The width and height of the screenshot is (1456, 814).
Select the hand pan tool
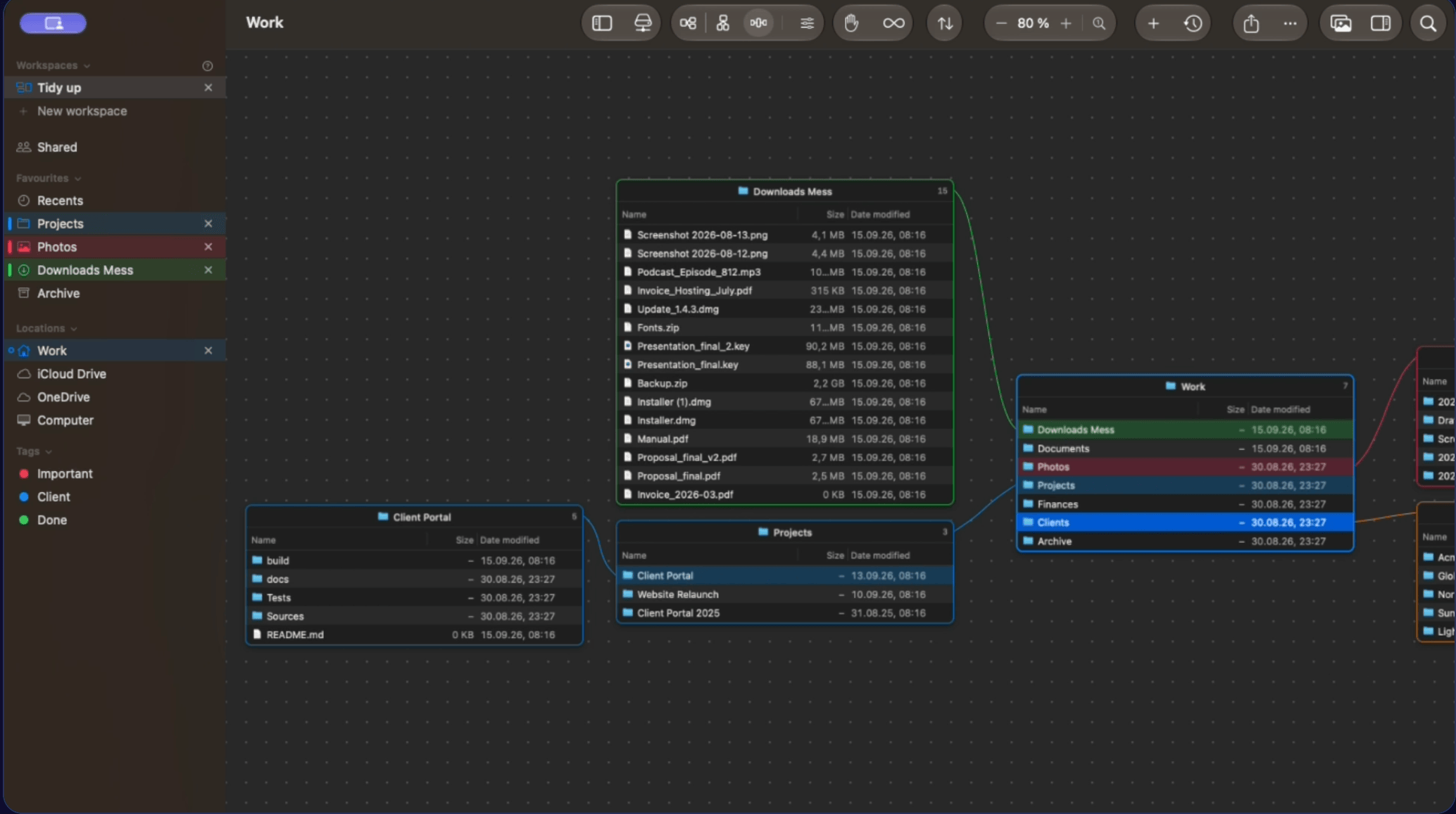[x=851, y=23]
